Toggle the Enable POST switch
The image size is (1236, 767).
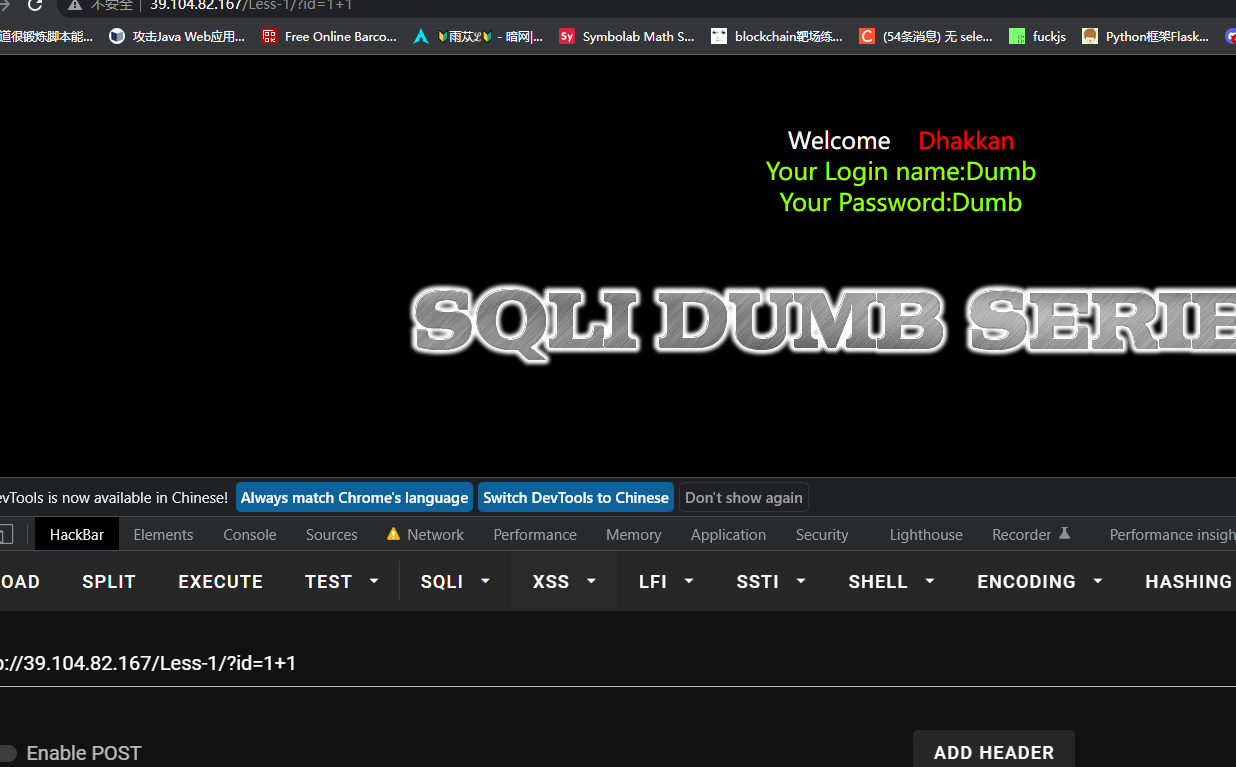[9, 753]
